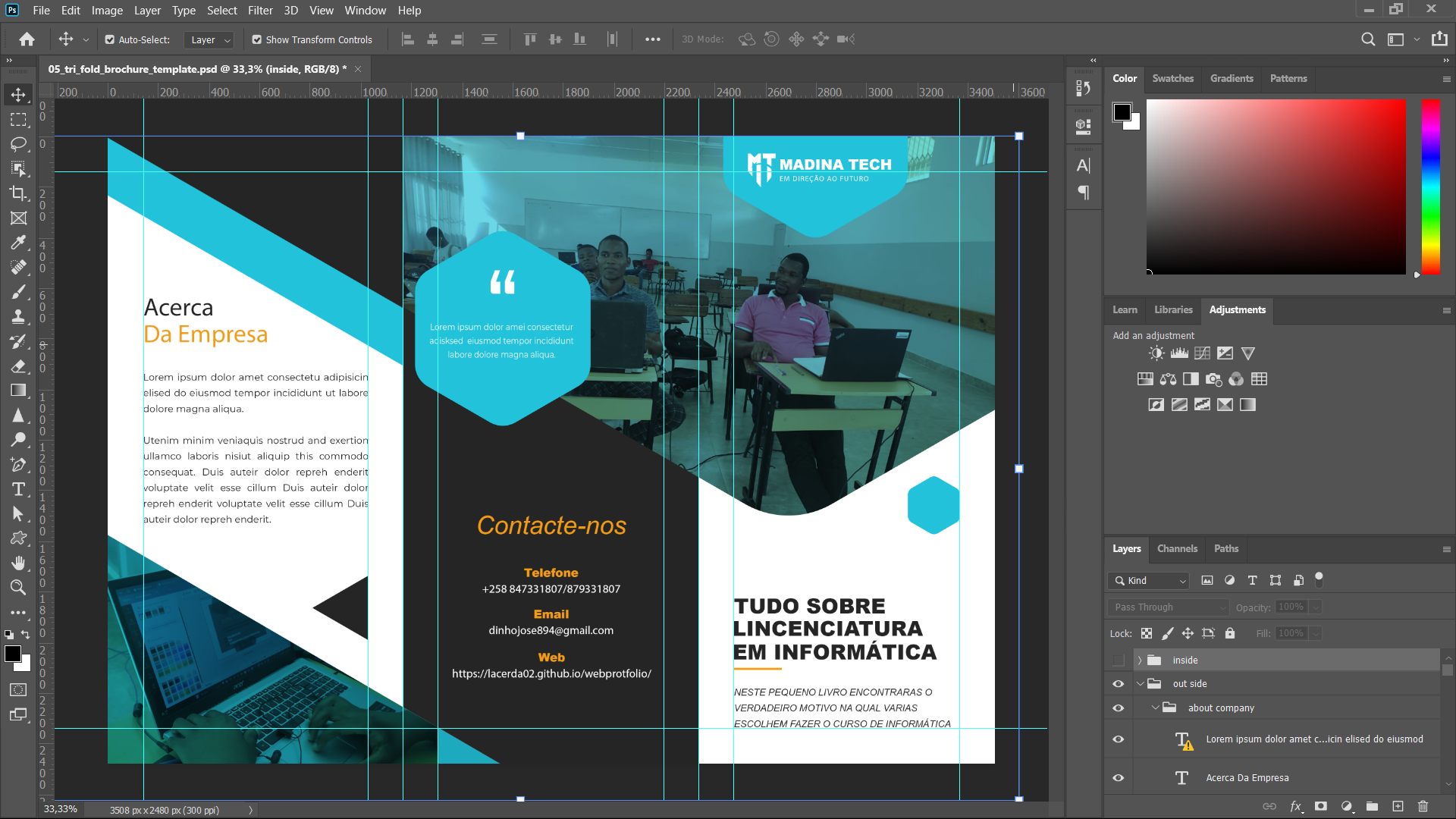
Task: Click the delete layer trash icon
Action: (1423, 806)
